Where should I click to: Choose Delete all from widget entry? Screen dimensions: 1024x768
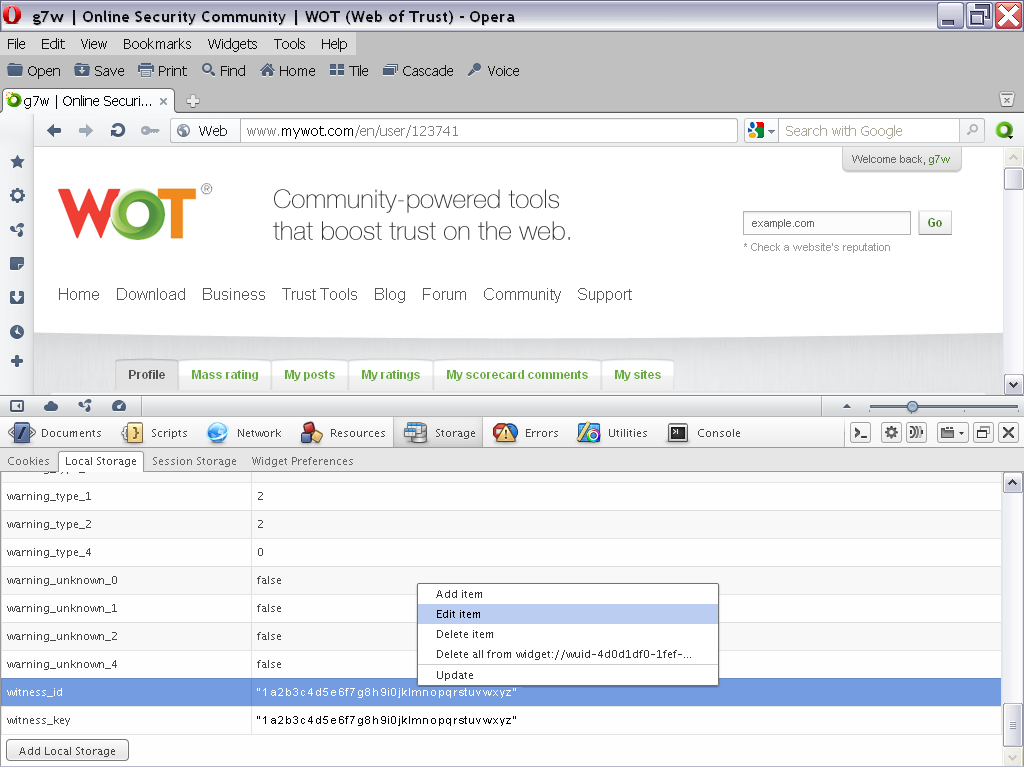(x=568, y=654)
